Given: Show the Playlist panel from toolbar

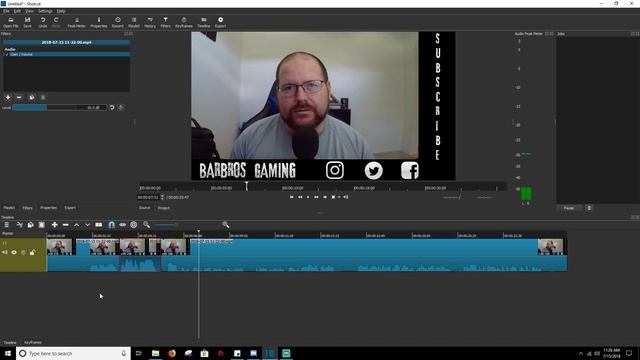Looking at the screenshot, I should [133, 22].
